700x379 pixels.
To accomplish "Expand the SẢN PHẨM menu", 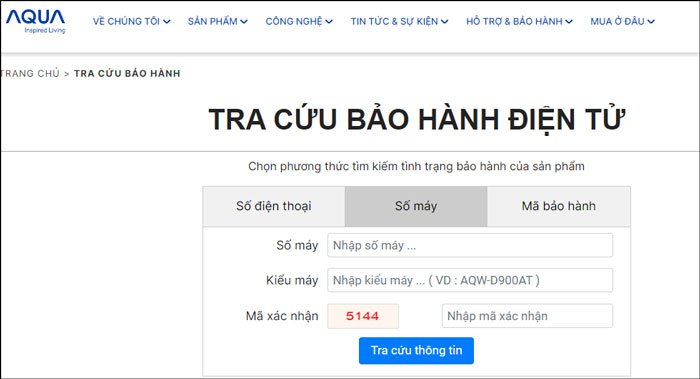I will pos(218,21).
